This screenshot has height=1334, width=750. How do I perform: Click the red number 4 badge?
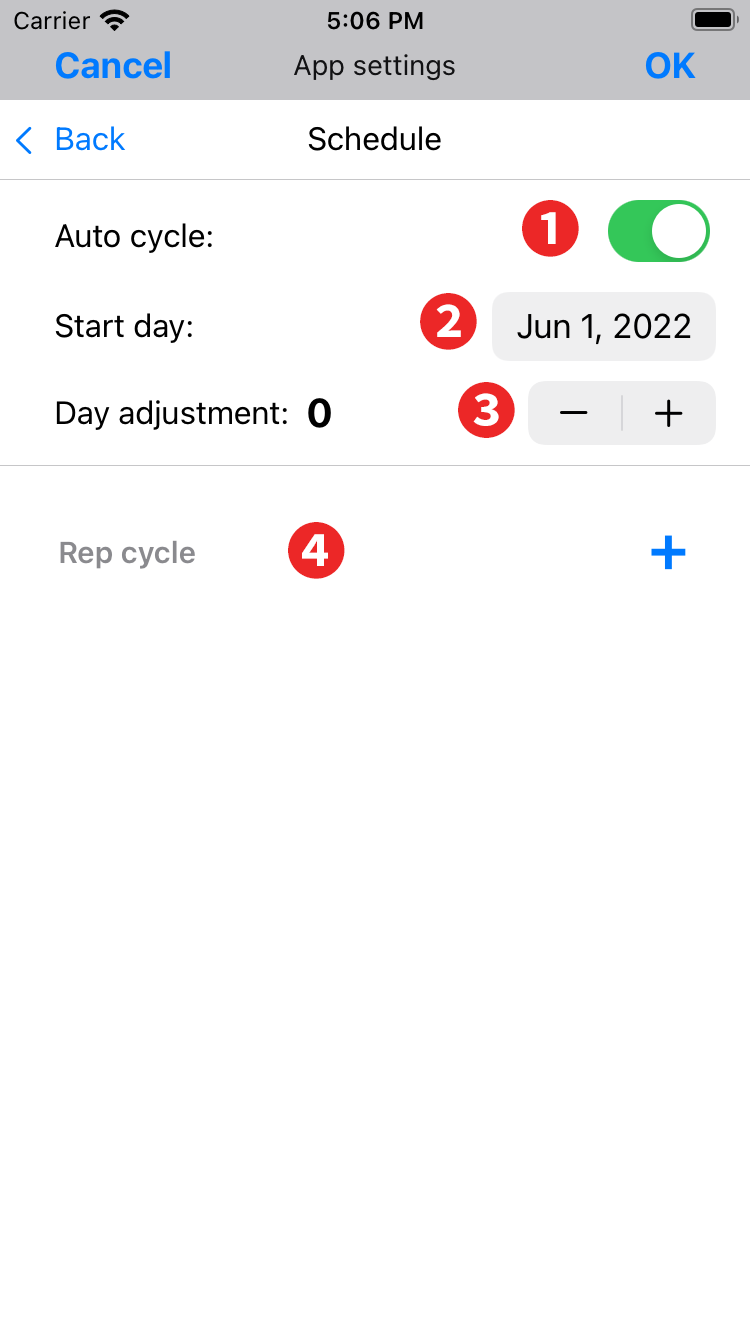[316, 550]
